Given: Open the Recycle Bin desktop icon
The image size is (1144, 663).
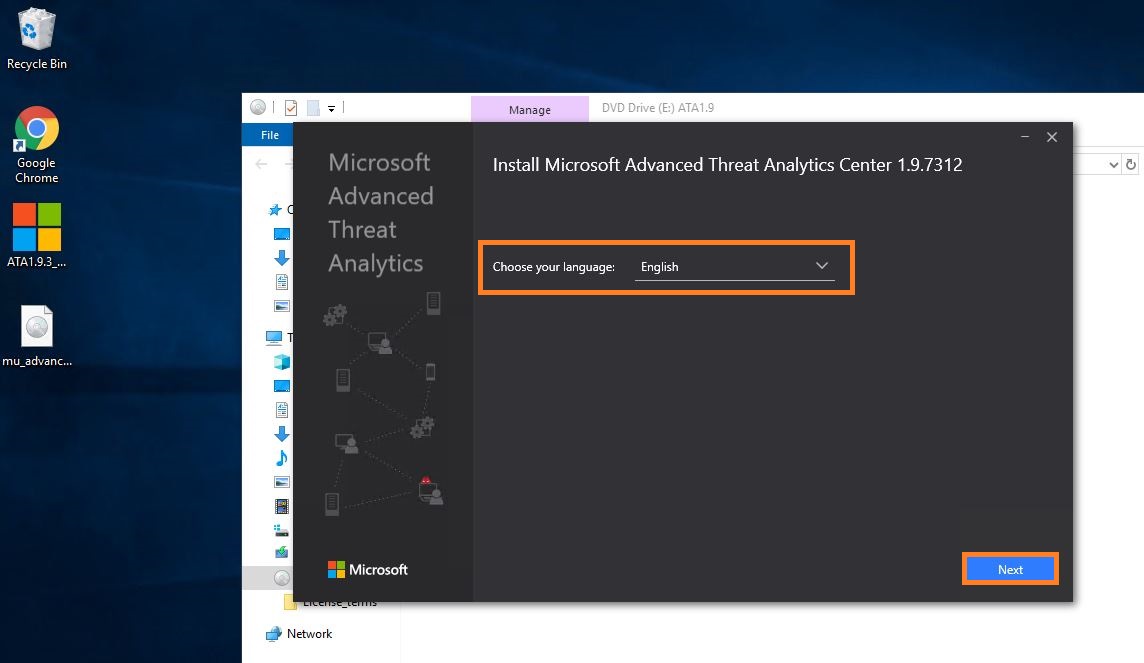Looking at the screenshot, I should click(36, 39).
